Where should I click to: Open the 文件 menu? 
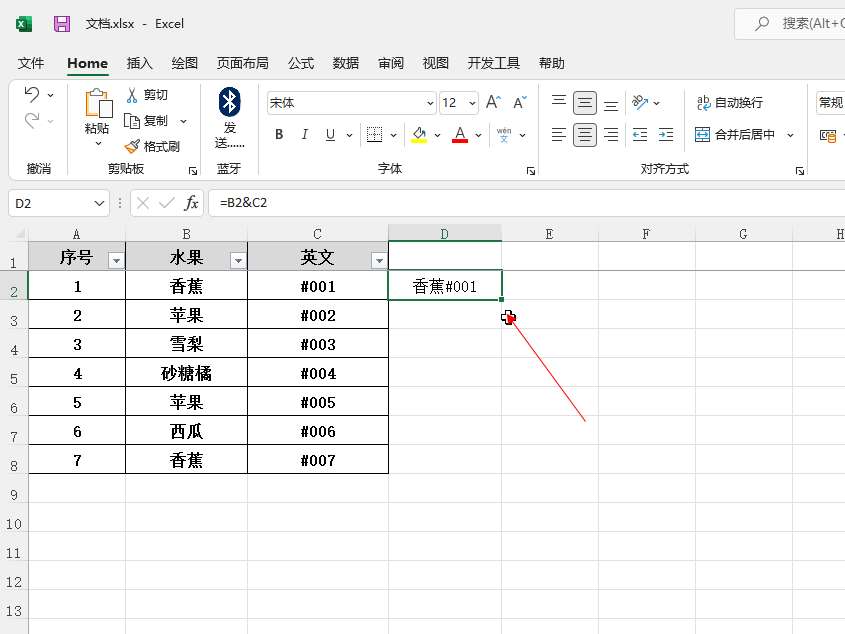tap(31, 63)
